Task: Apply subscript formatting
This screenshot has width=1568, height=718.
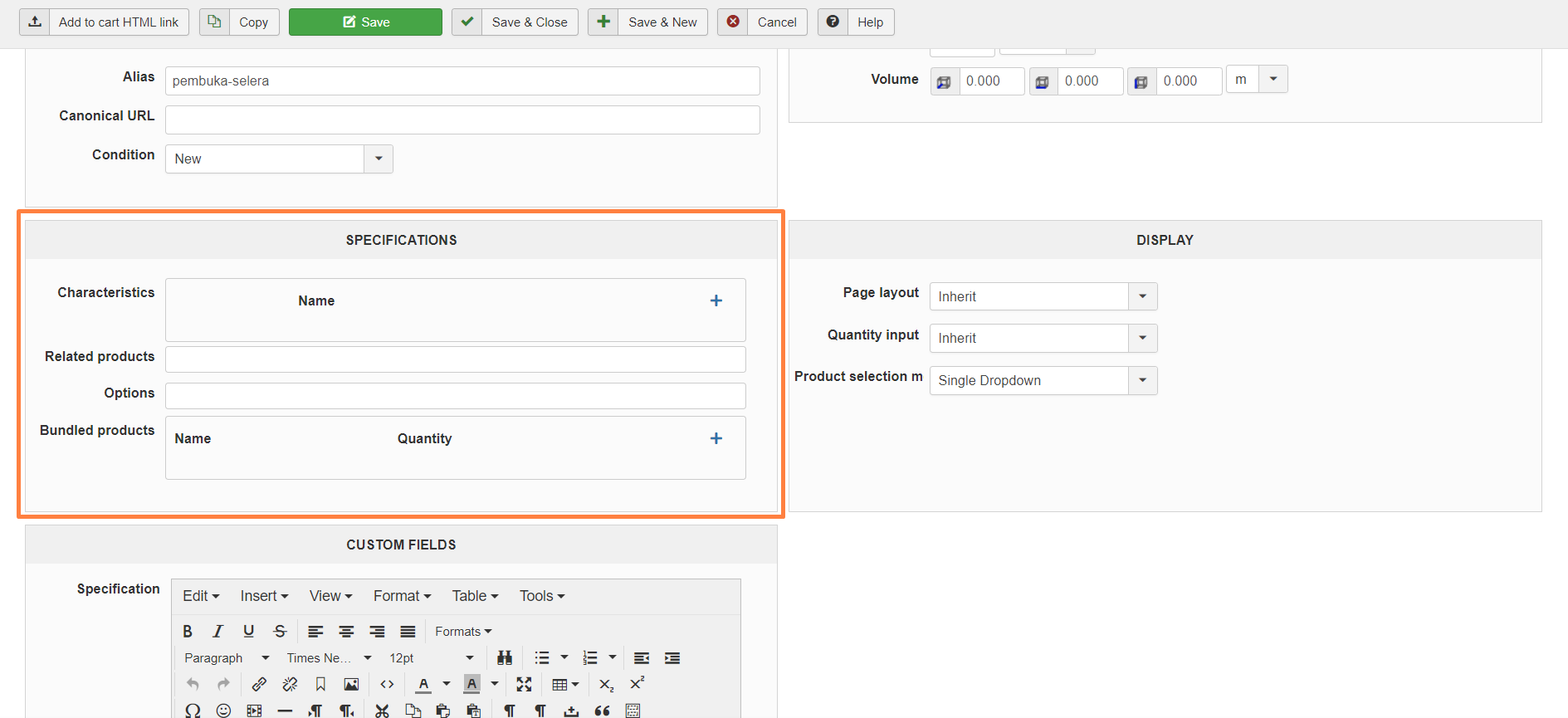Action: [607, 684]
